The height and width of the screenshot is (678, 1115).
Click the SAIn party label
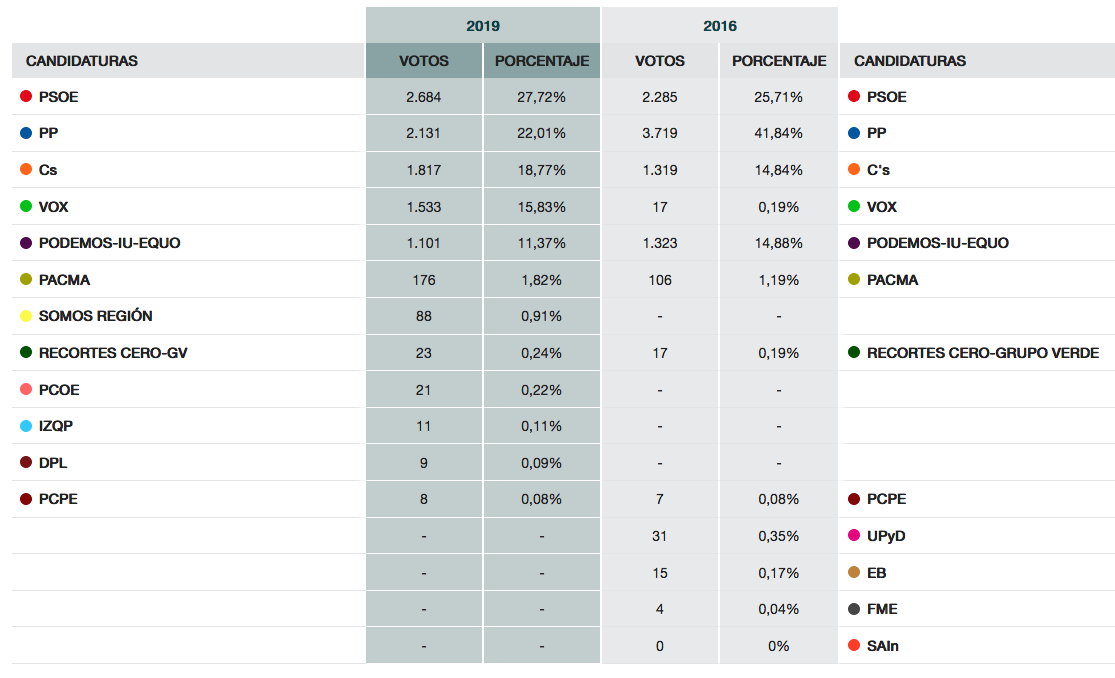coord(883,646)
